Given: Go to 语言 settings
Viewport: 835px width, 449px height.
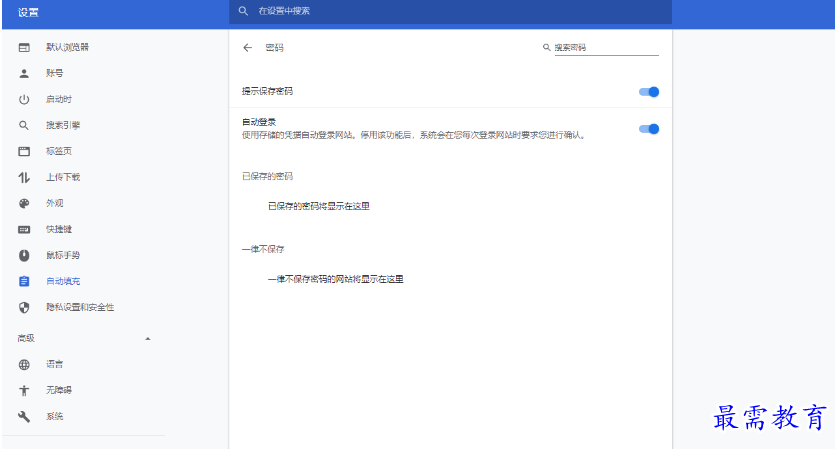Looking at the screenshot, I should [x=54, y=365].
